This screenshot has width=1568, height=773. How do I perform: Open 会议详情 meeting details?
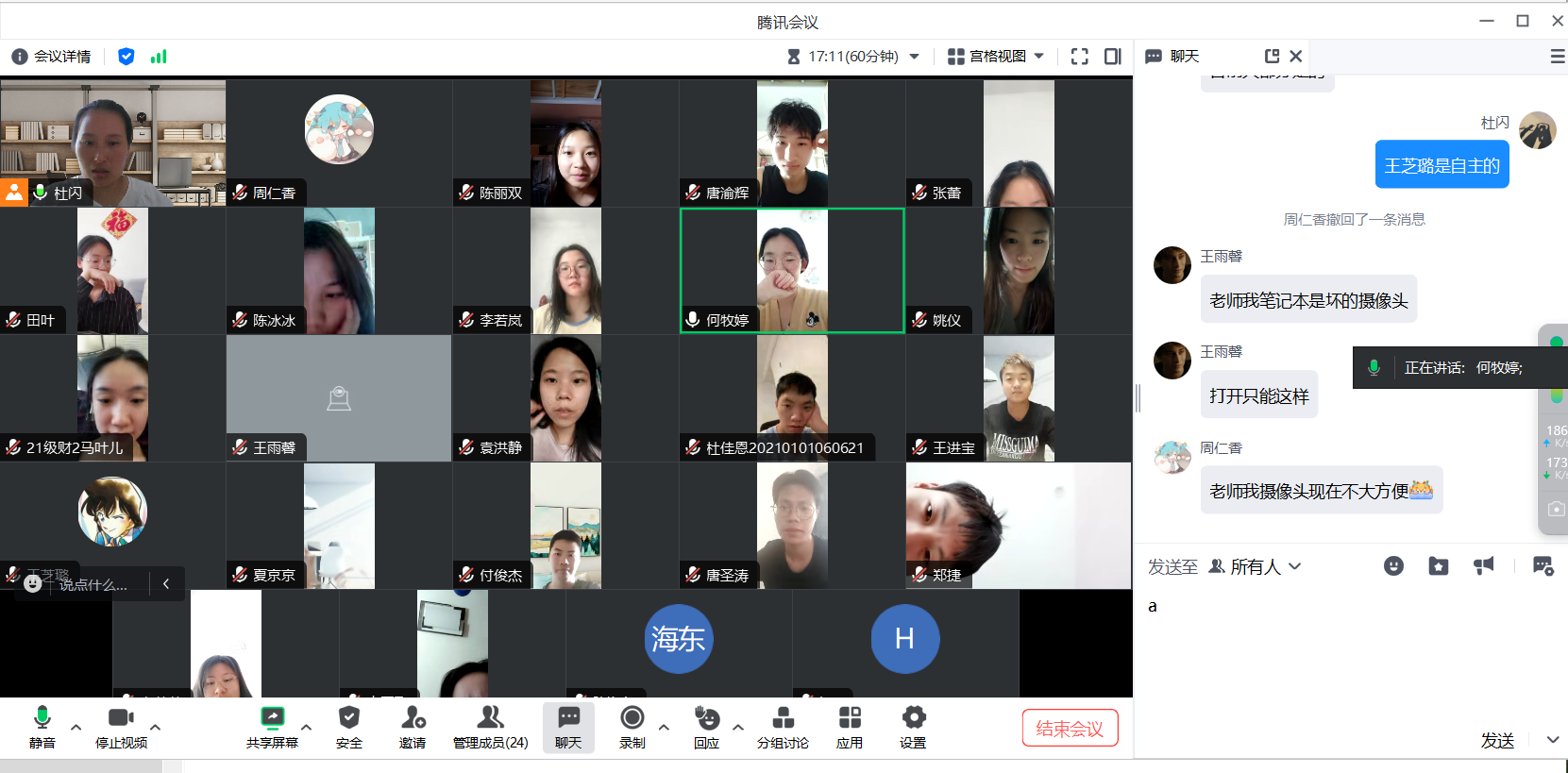click(52, 57)
